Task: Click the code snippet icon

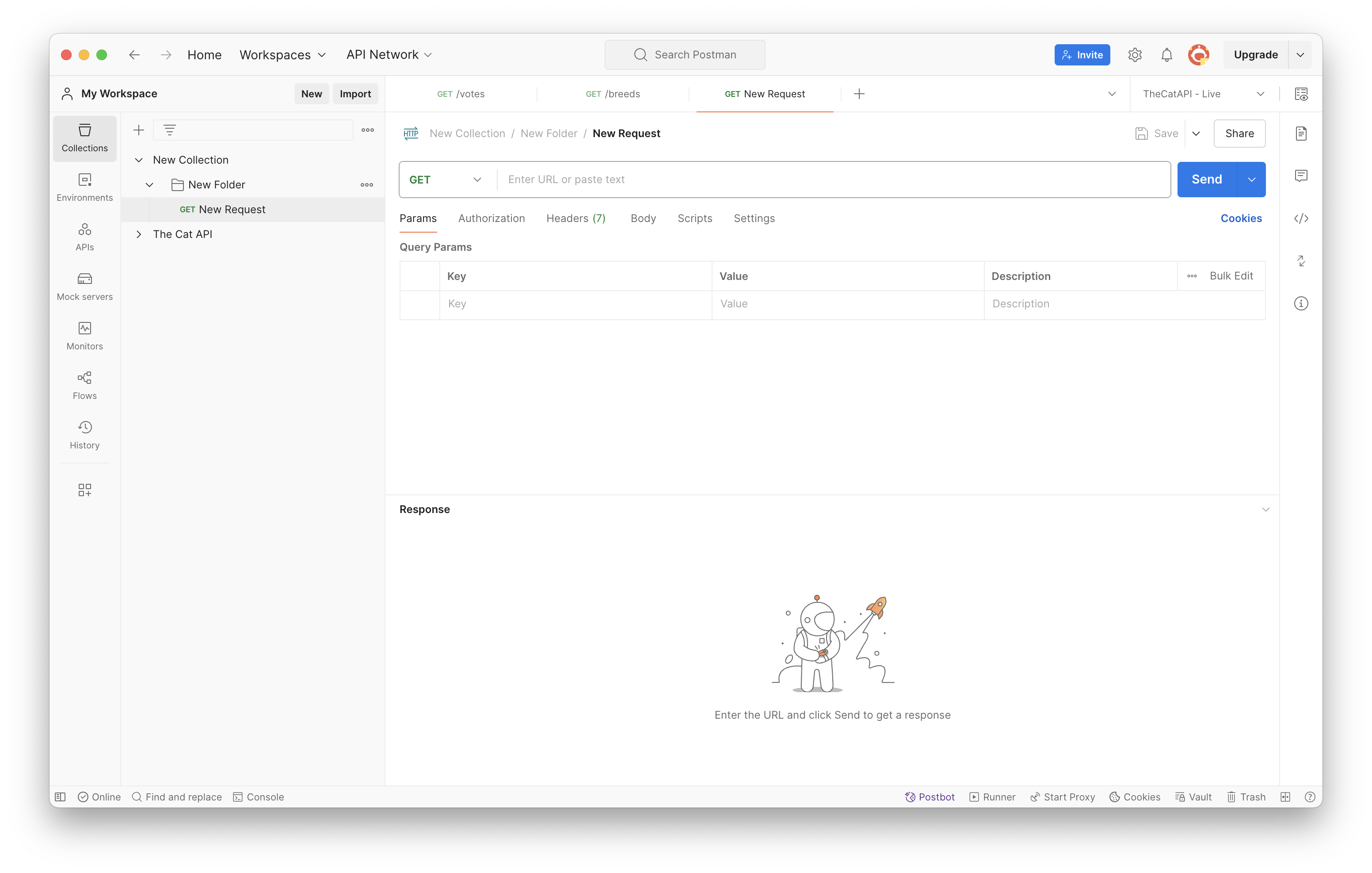Action: coord(1301,218)
